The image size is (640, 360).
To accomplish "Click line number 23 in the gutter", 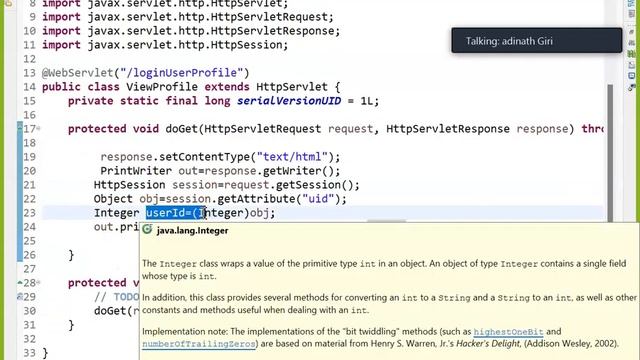I will coord(29,213).
